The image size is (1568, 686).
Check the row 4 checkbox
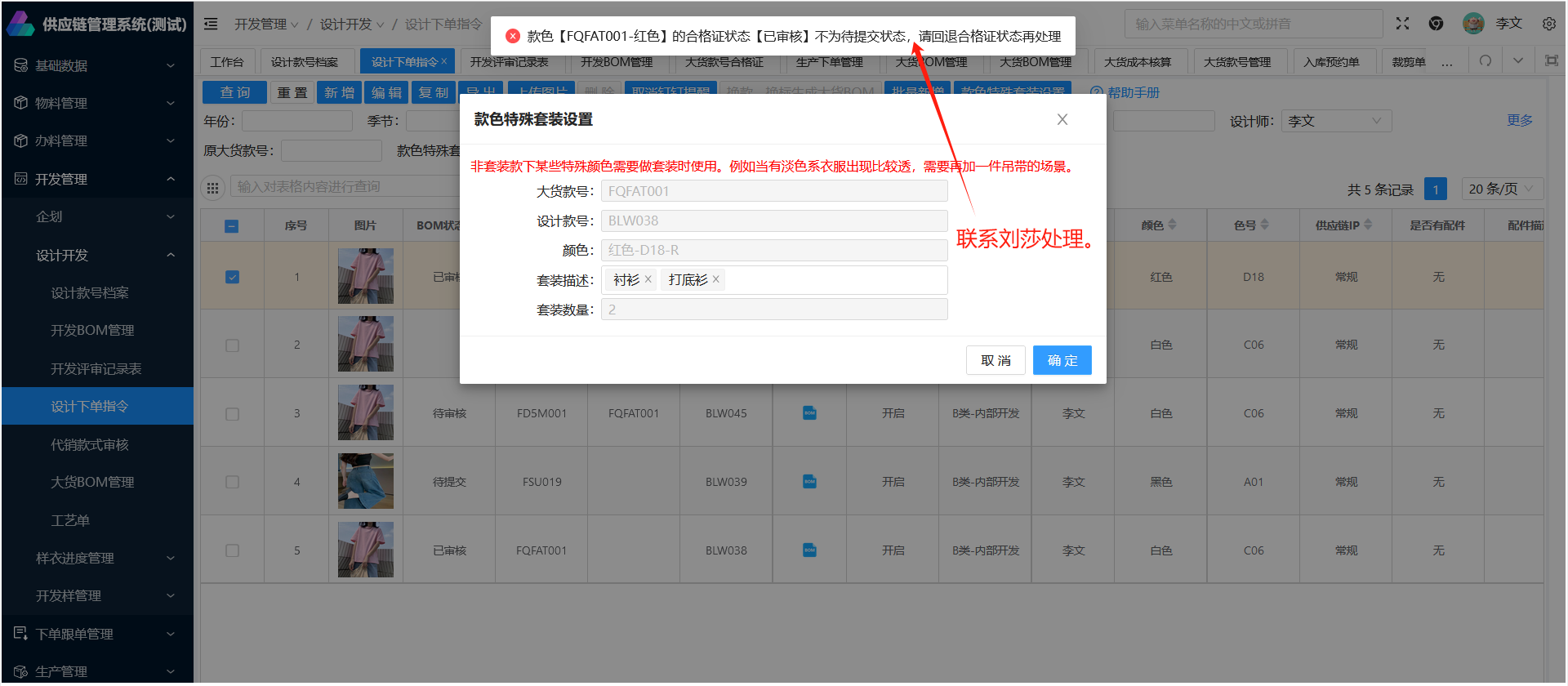pos(232,482)
